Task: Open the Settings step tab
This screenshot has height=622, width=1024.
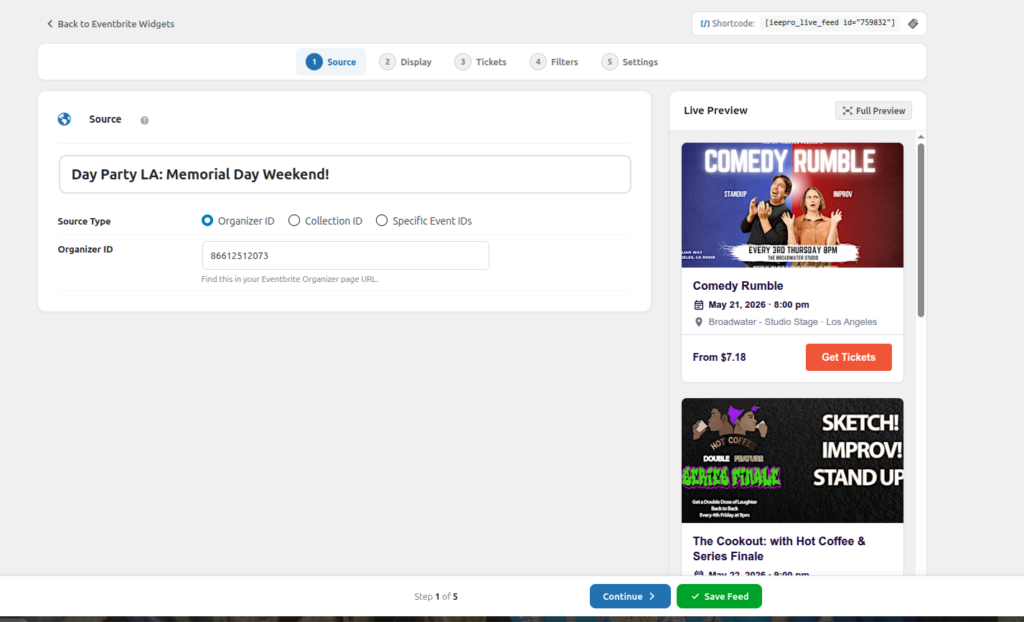Action: (630, 62)
